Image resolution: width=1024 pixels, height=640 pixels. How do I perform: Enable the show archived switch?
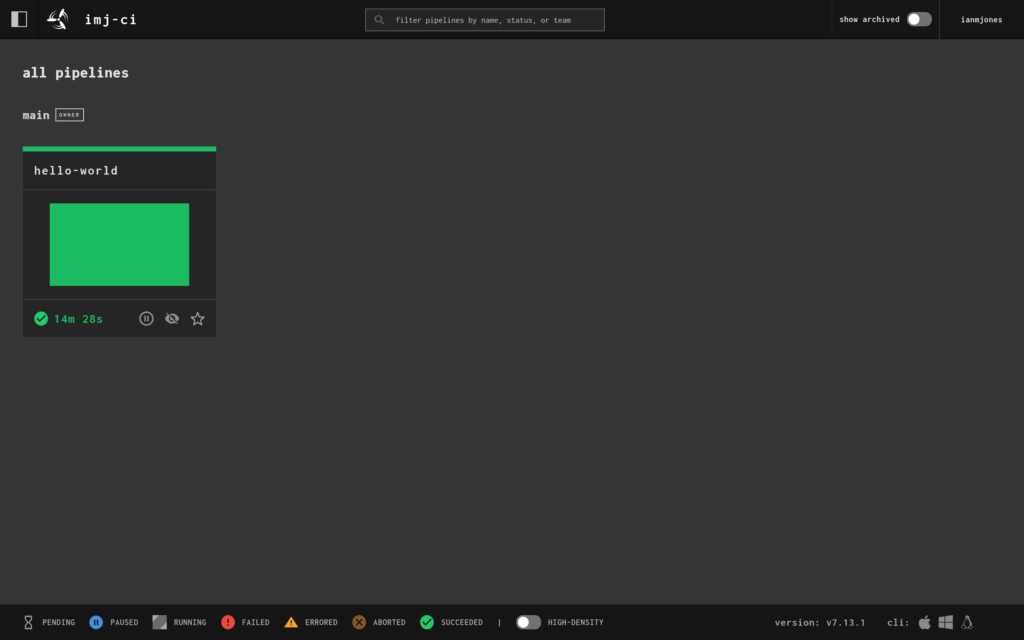919,20
